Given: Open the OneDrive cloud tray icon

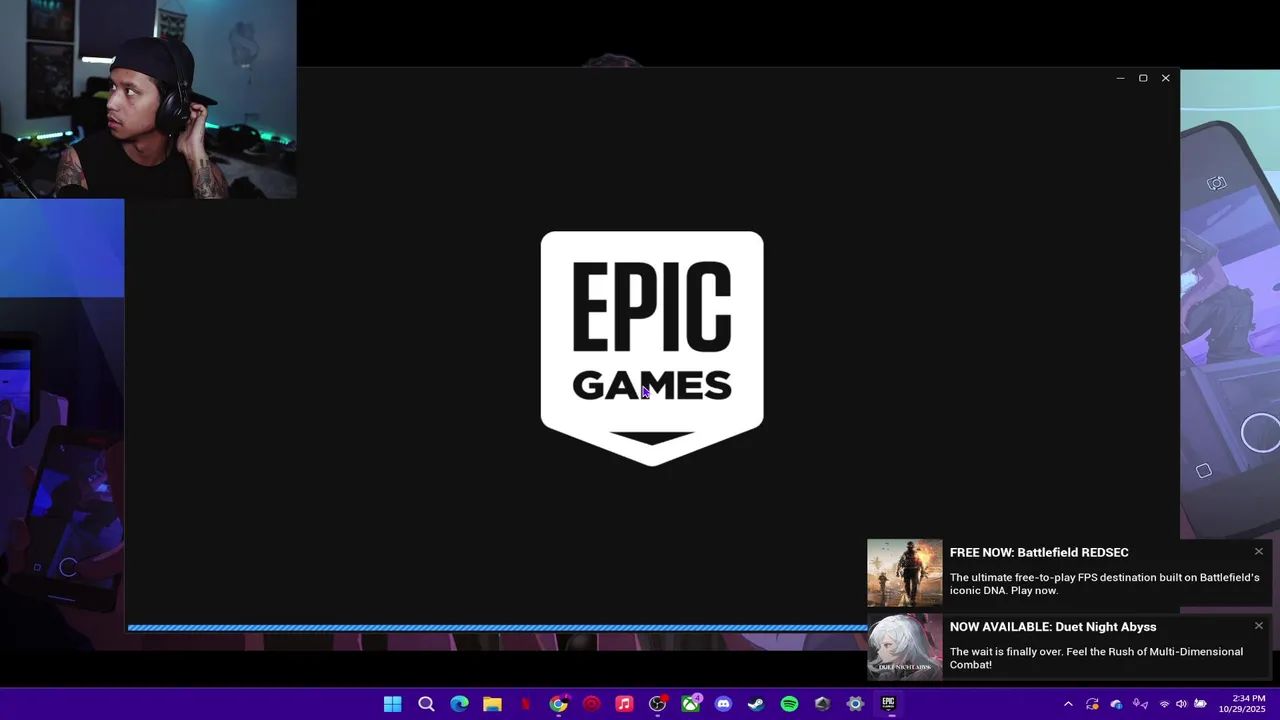Looking at the screenshot, I should coord(1116,704).
